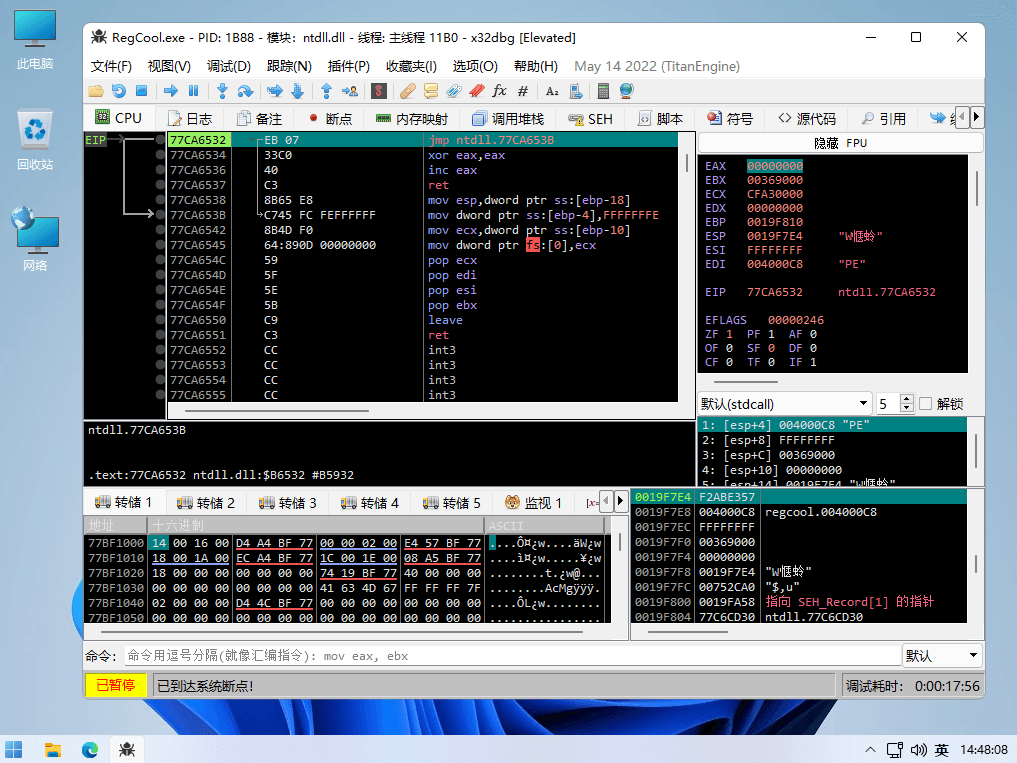Screen dimensions: 1017x763
Task: Switch to the 内存映射 tab
Action: [x=412, y=119]
